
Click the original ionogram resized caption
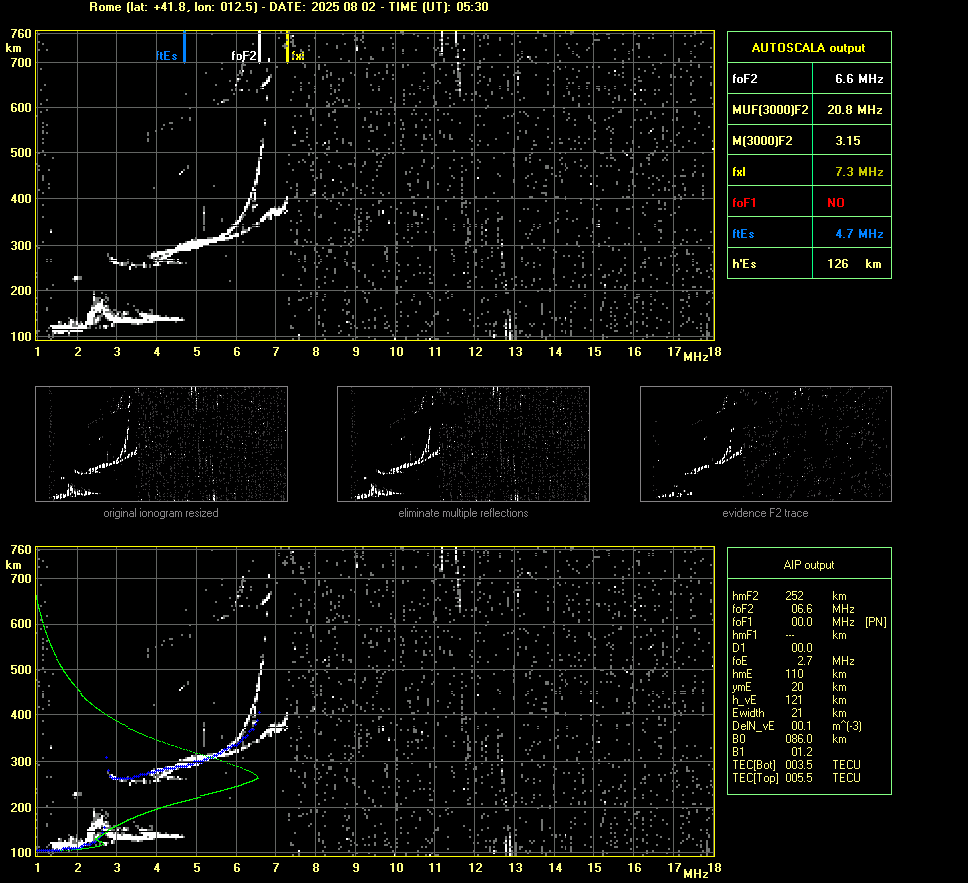[x=161, y=513]
